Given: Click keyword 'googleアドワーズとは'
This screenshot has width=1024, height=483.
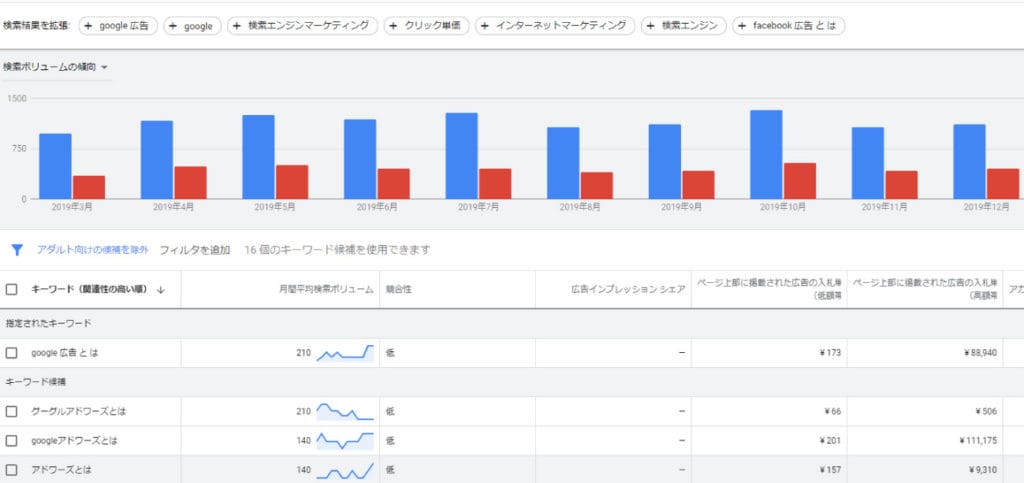Looking at the screenshot, I should click(74, 441).
